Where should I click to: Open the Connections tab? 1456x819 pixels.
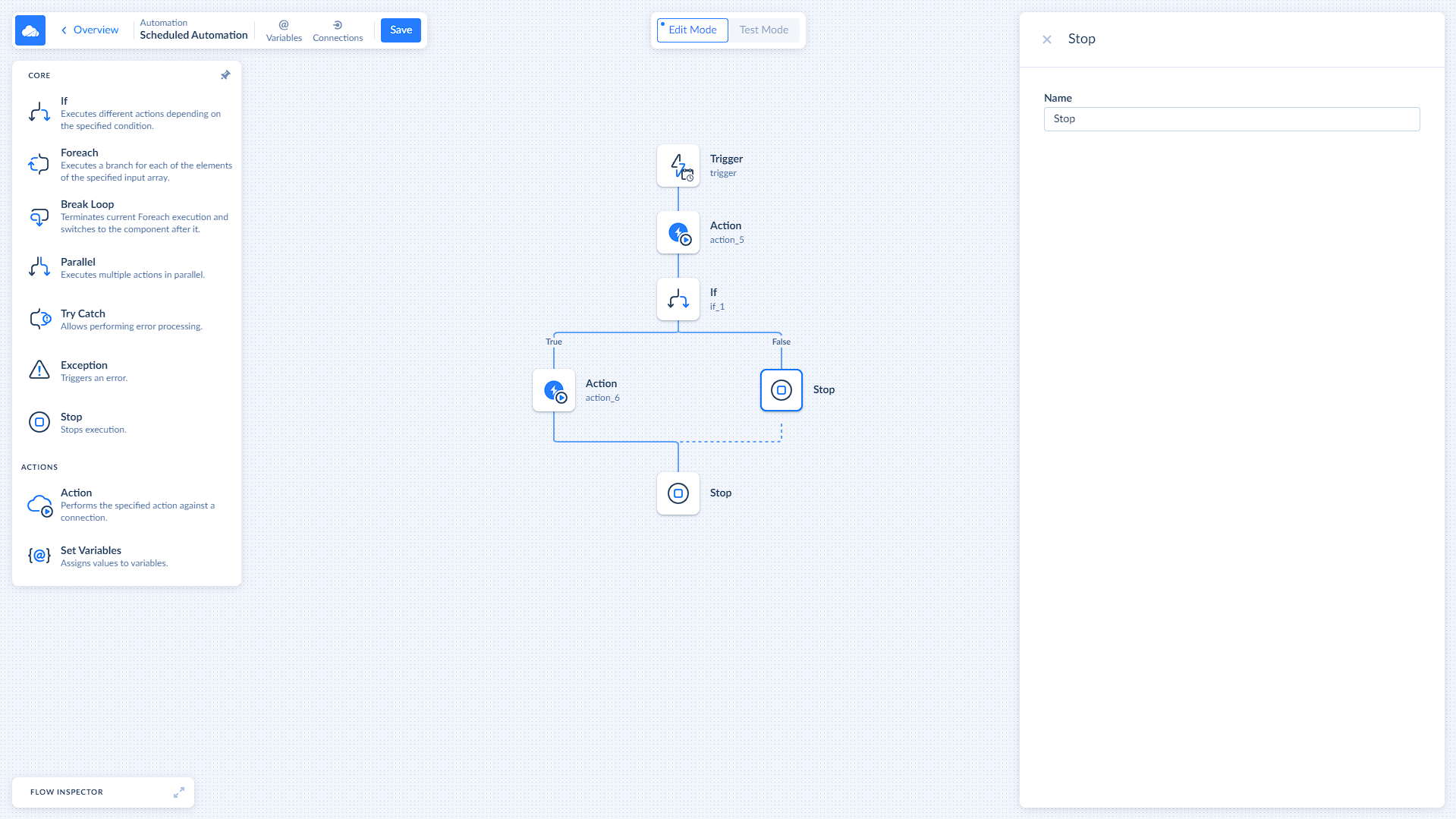click(x=338, y=30)
